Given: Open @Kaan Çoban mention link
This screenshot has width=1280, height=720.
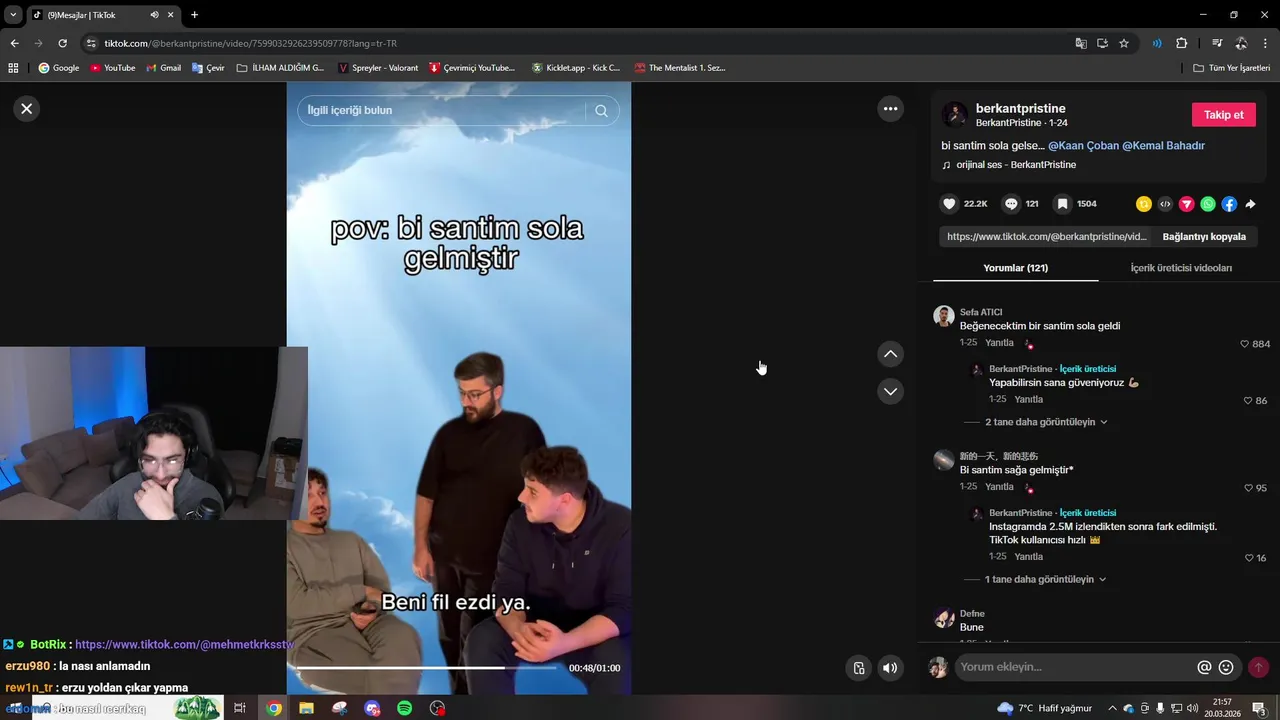Looking at the screenshot, I should (1083, 146).
